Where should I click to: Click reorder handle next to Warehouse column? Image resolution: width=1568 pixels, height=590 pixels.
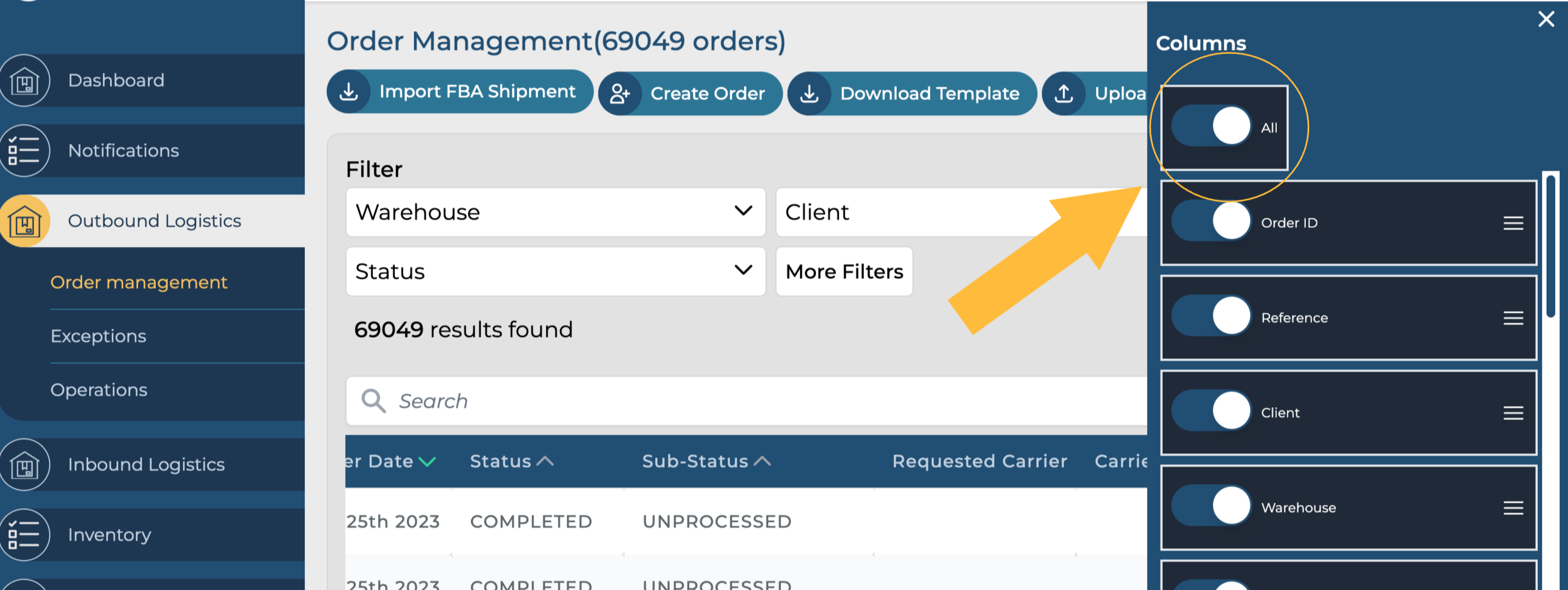1513,508
